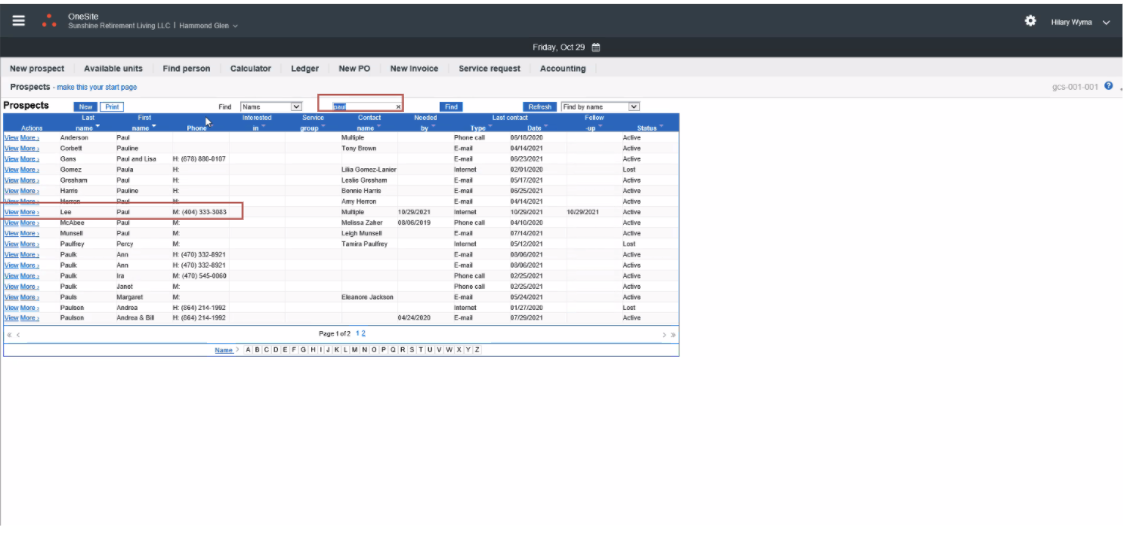Select Find person in the toolbar
This screenshot has height=560, width=1124.
186,69
